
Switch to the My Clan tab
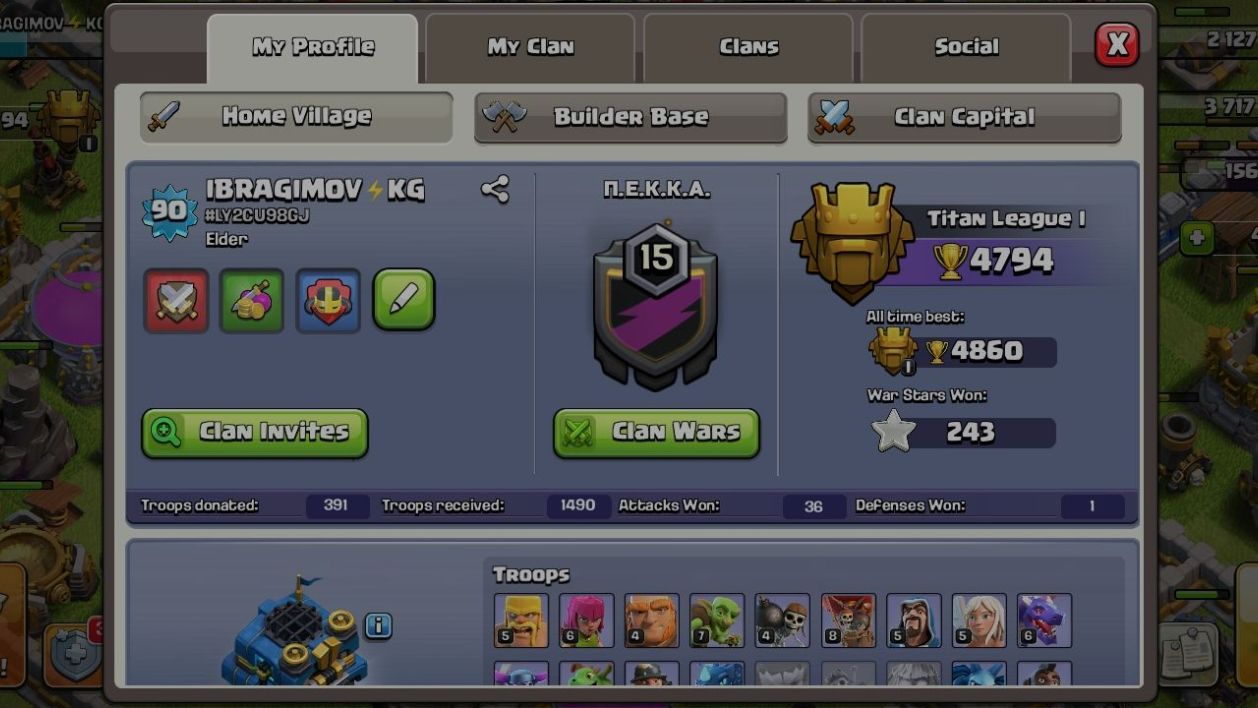(x=530, y=47)
